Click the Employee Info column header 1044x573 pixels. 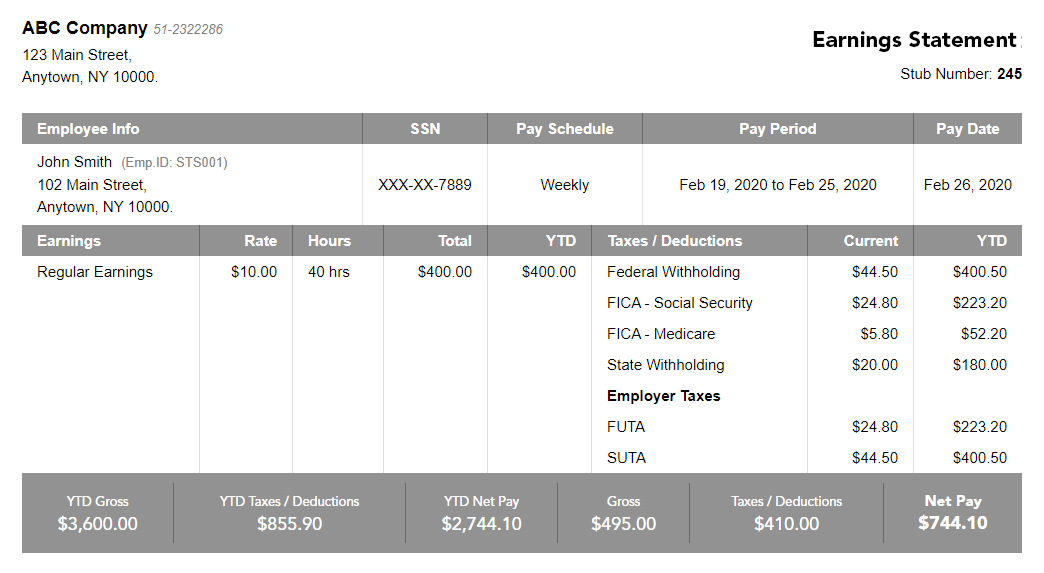88,129
